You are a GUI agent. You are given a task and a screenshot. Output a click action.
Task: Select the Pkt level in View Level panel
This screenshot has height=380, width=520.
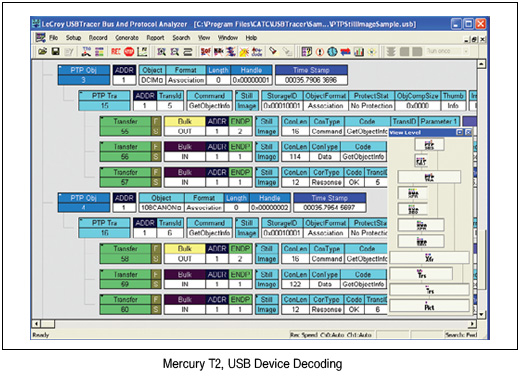click(429, 307)
